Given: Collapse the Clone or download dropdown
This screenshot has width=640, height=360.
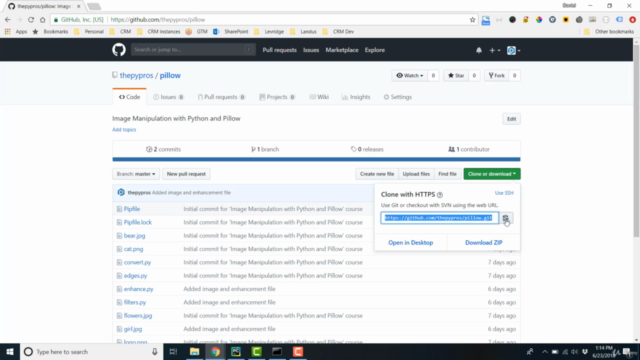Looking at the screenshot, I should point(492,174).
